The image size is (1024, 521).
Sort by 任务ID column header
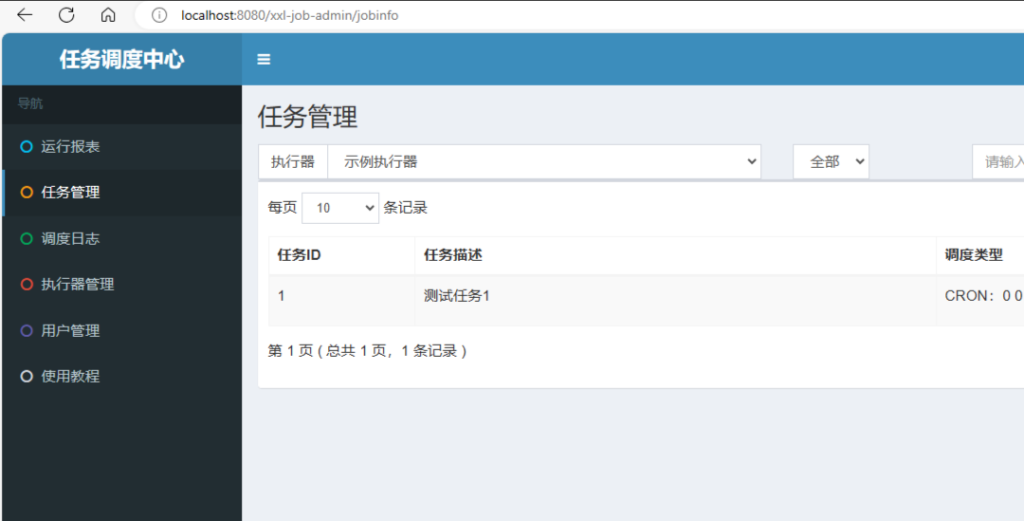pos(342,255)
